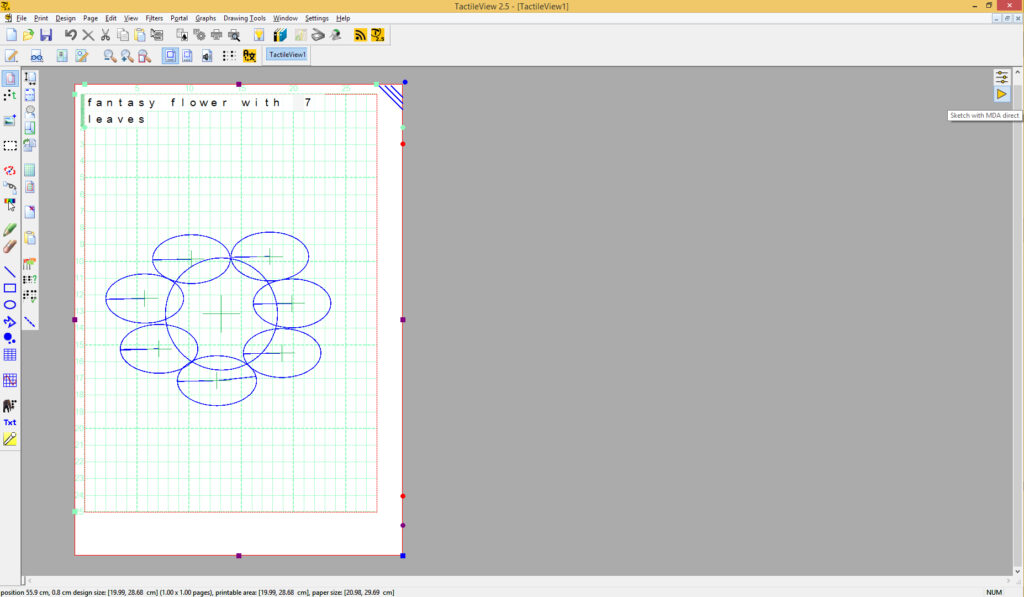The width and height of the screenshot is (1024, 597).
Task: Click the 'fantasy flower with 7' text label
Action: pyautogui.click(x=199, y=103)
